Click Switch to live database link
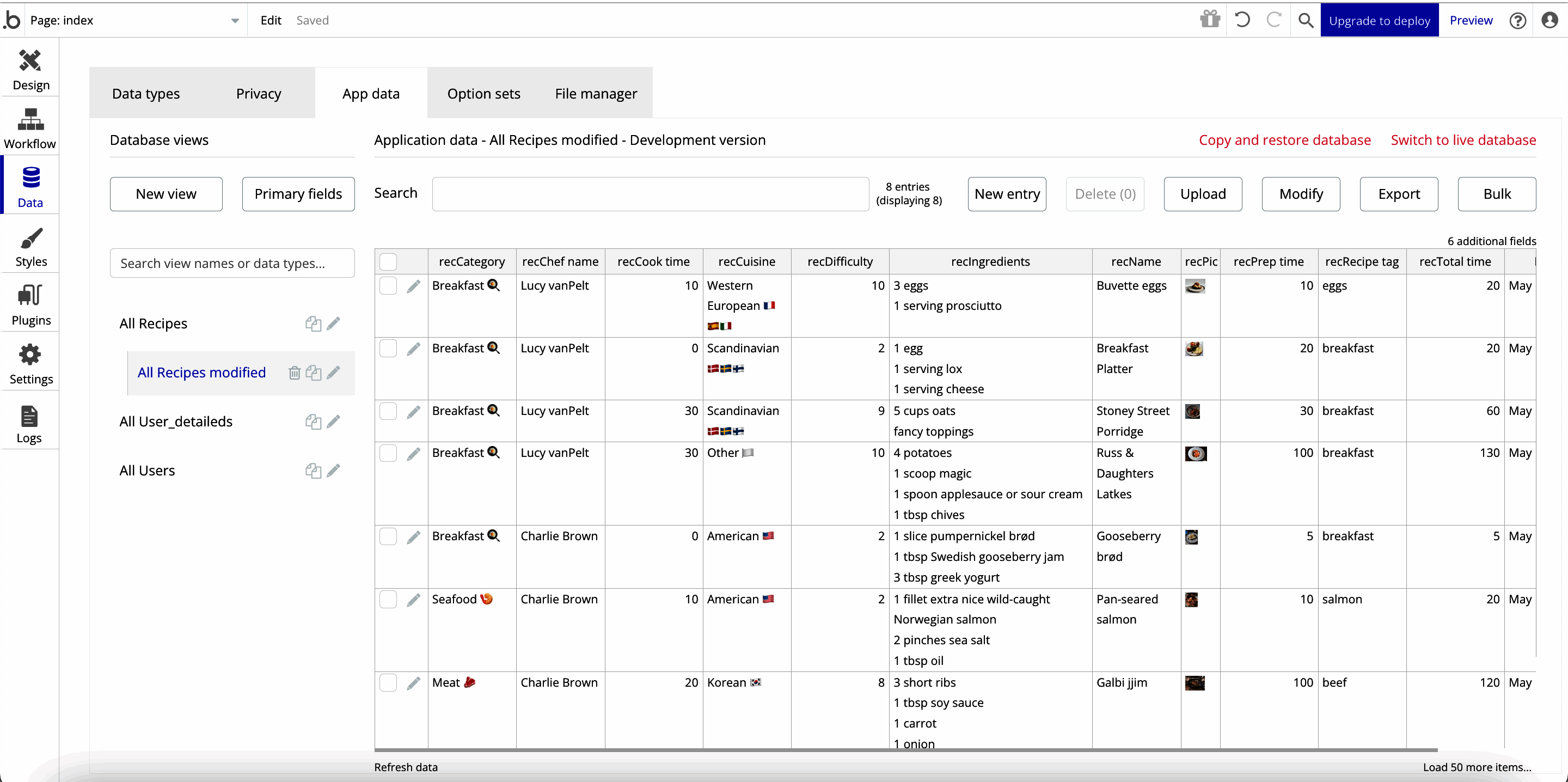The image size is (1568, 782). coord(1463,140)
